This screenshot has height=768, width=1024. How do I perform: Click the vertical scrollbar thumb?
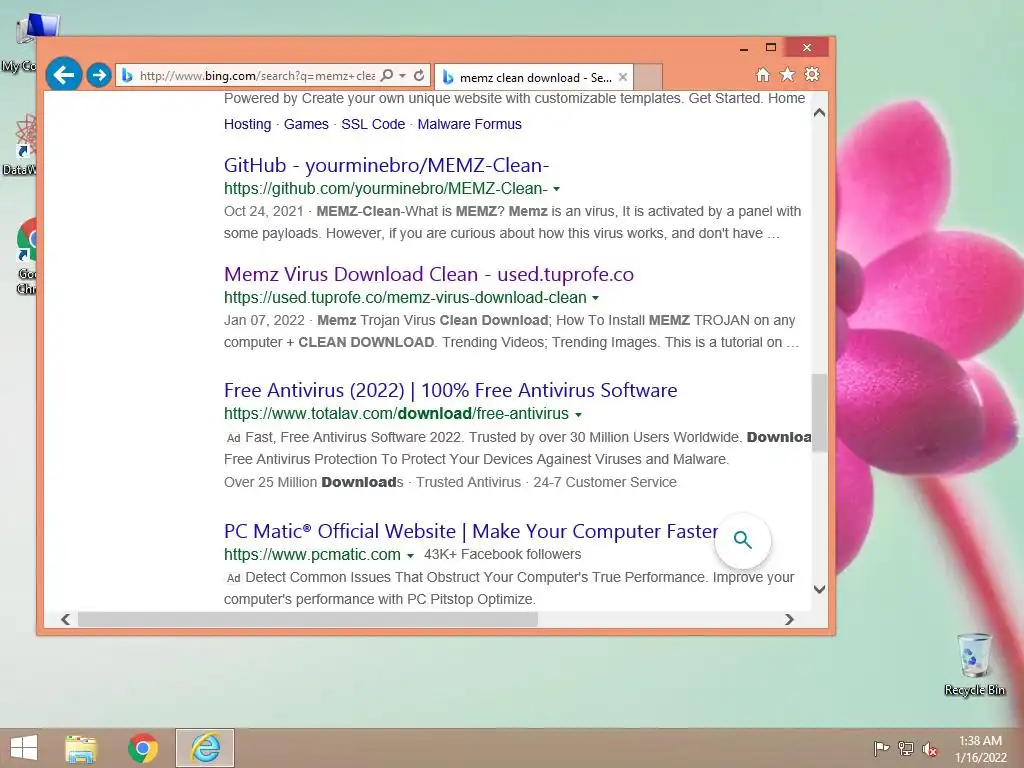click(820, 413)
